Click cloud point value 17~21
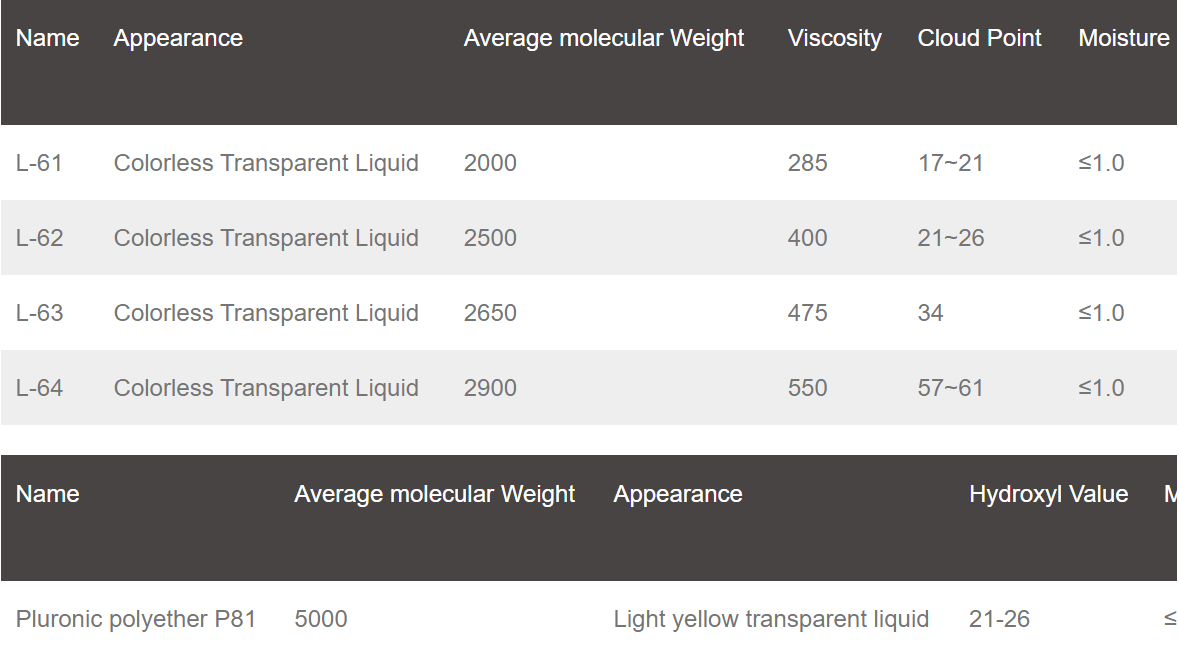 [950, 163]
